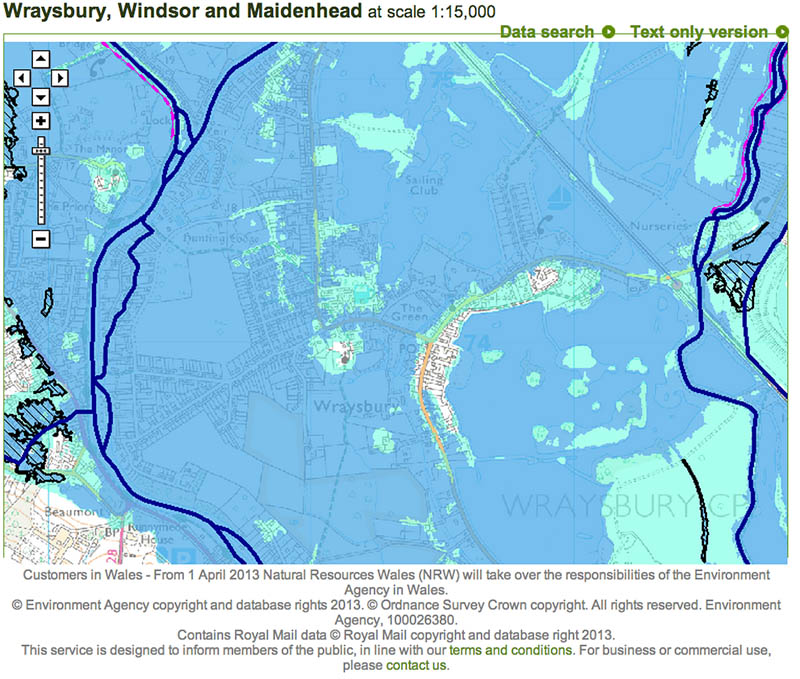Zoom out using the minus button

pyautogui.click(x=41, y=239)
